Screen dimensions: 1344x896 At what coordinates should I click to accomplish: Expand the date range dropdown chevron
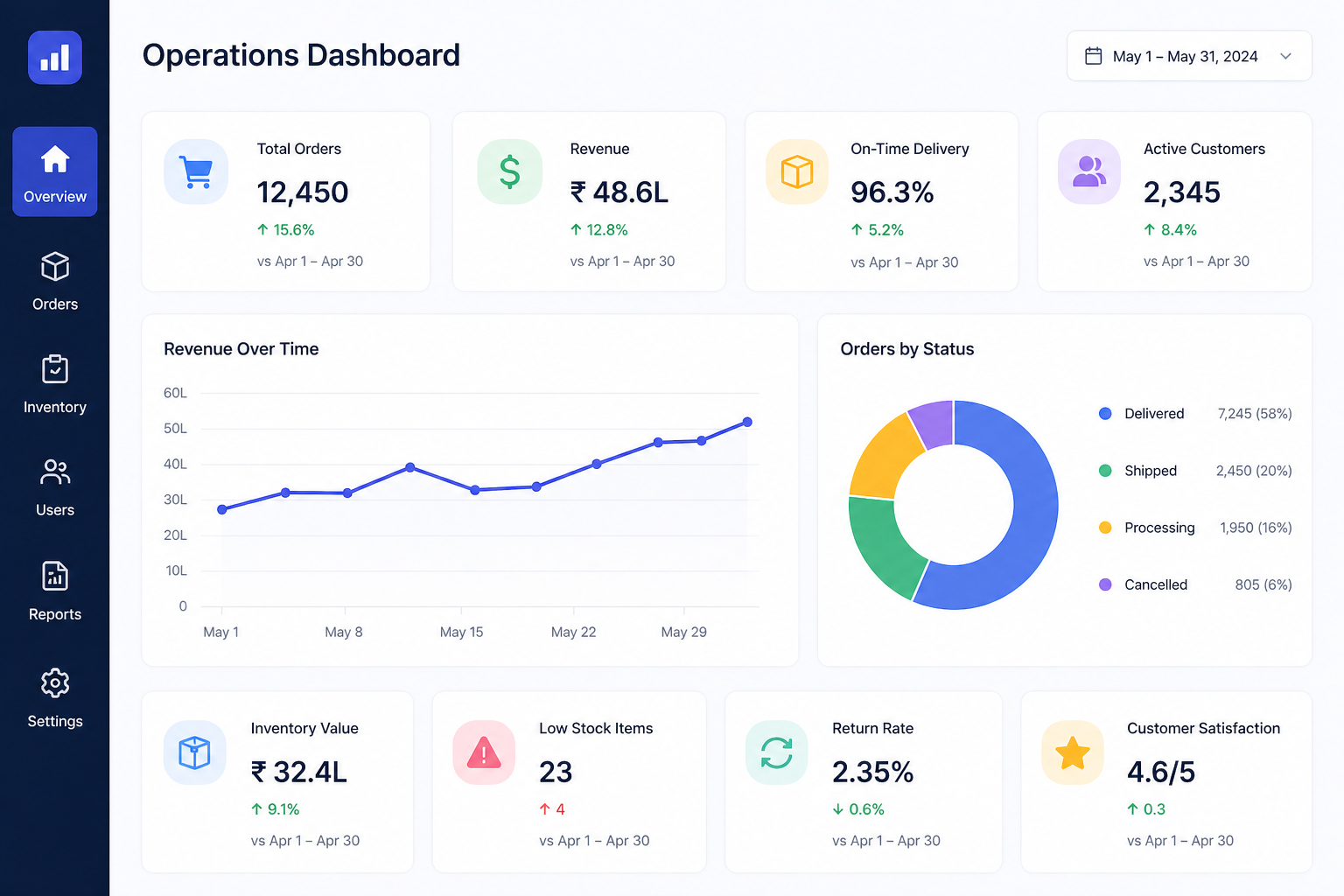[x=1285, y=56]
